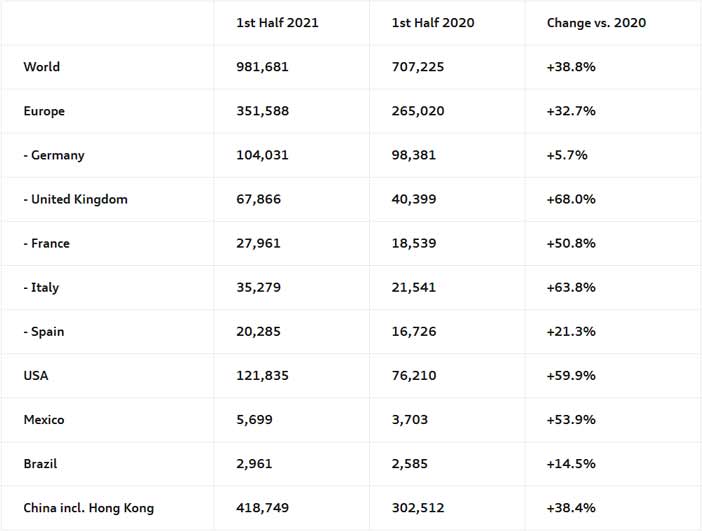The image size is (702, 531).
Task: Click the Mexico row label
Action: tap(44, 420)
